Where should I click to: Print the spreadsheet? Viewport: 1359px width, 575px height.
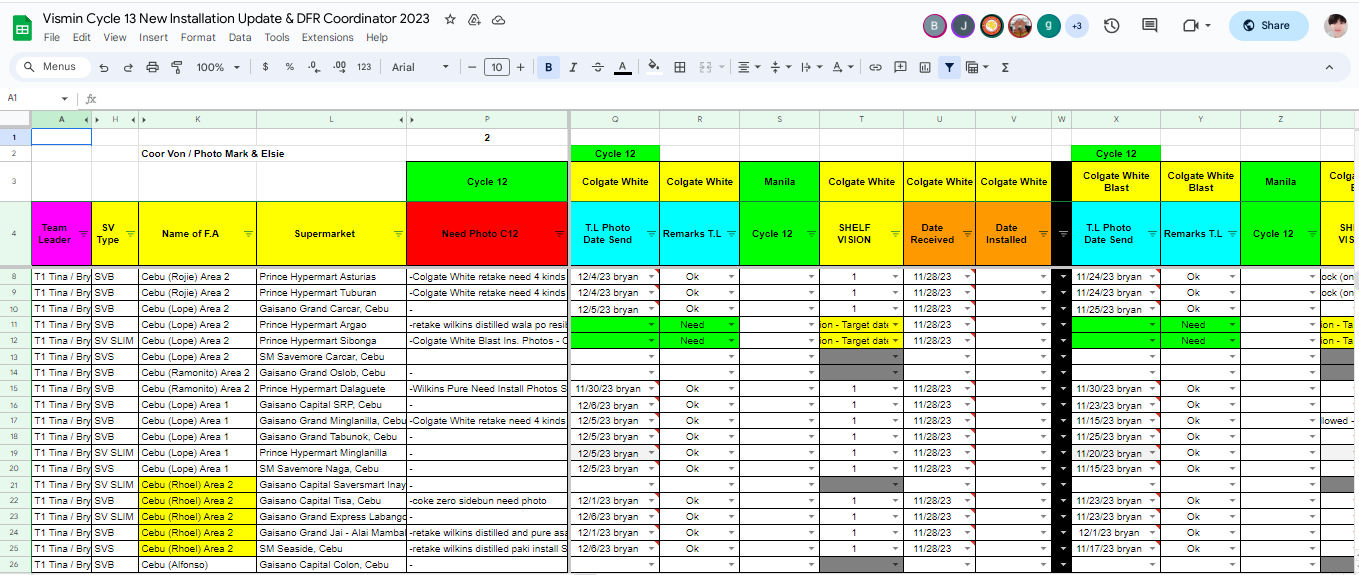152,67
